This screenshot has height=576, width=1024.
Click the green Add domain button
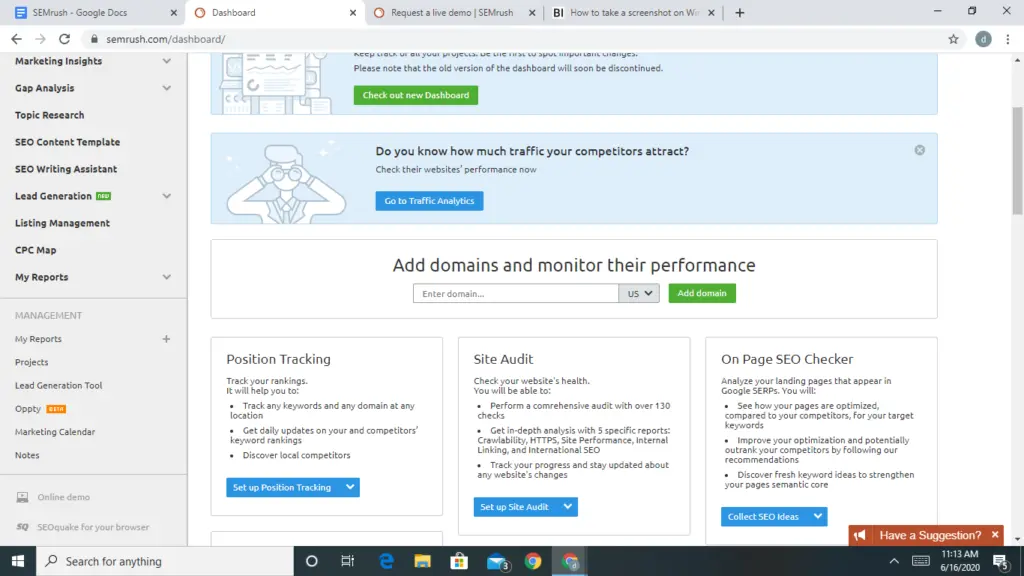pos(702,293)
